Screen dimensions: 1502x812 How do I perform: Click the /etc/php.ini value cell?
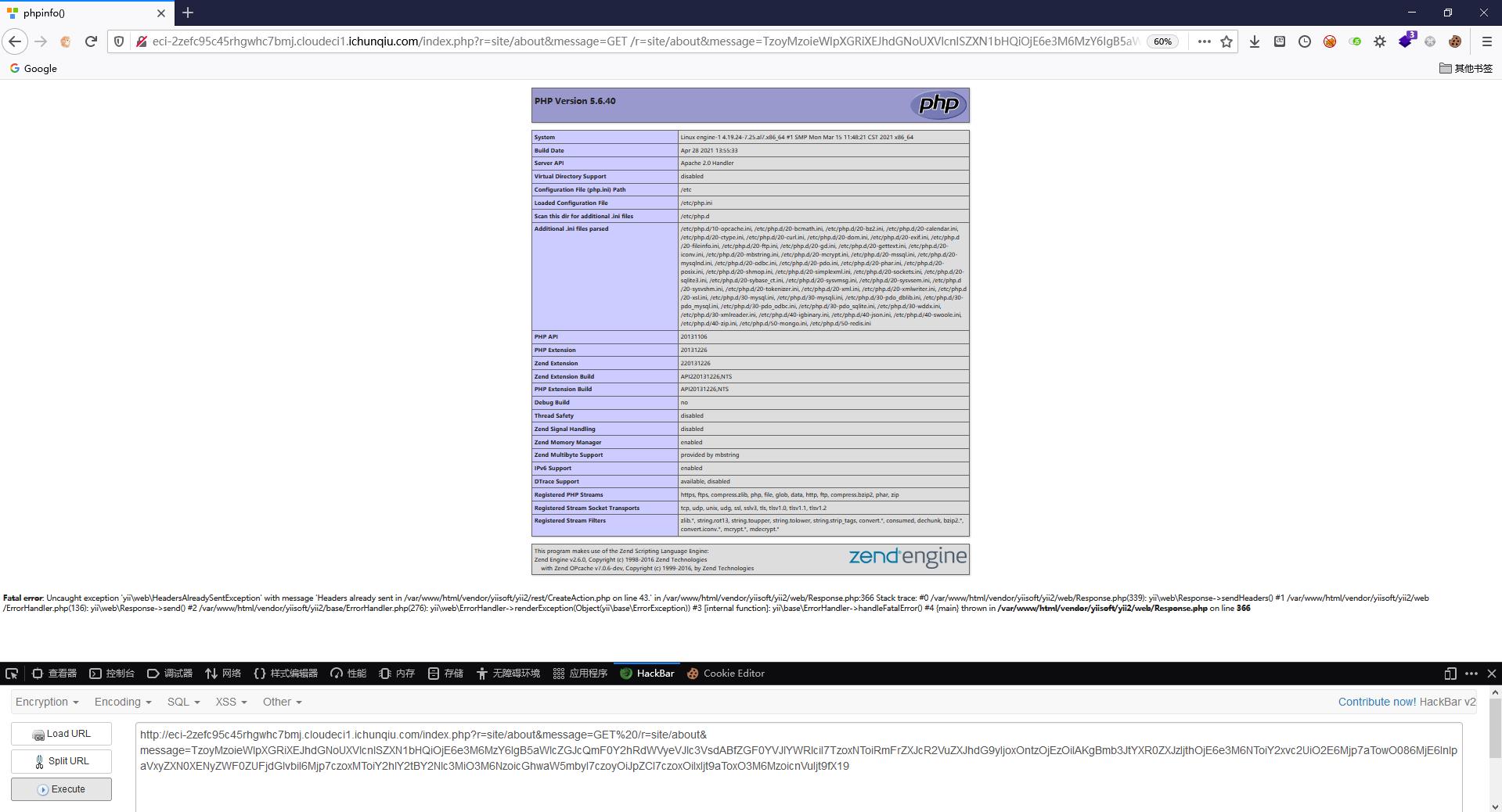(823, 203)
